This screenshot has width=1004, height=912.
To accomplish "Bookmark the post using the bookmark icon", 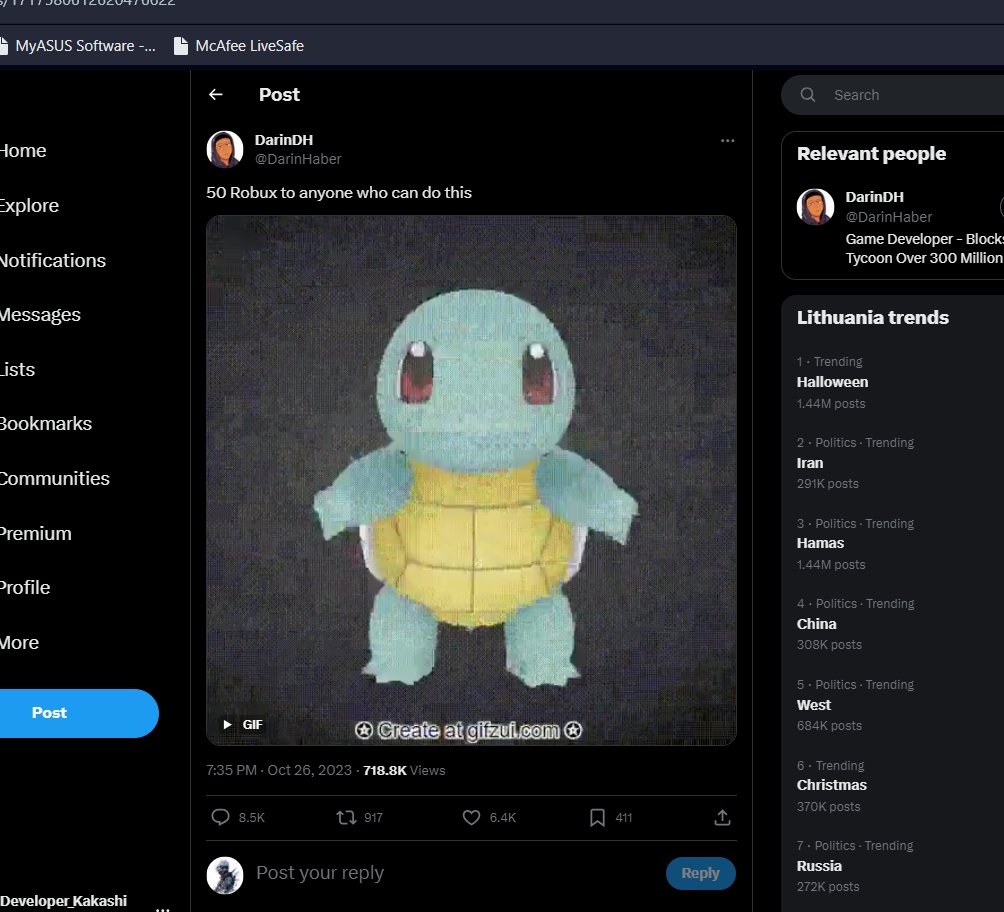I will coord(597,817).
